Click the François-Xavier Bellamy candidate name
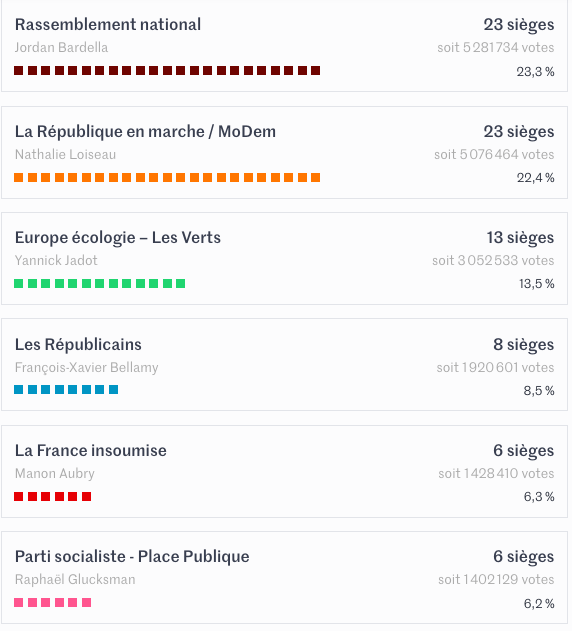Screen dimensions: 572x631 coord(87,367)
